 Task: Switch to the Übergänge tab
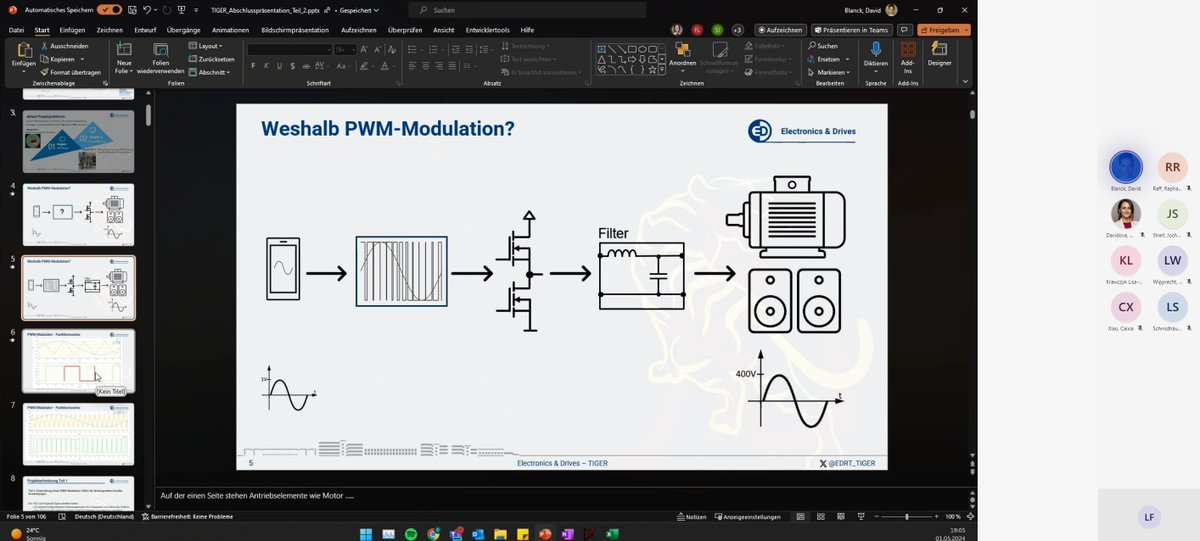click(183, 30)
